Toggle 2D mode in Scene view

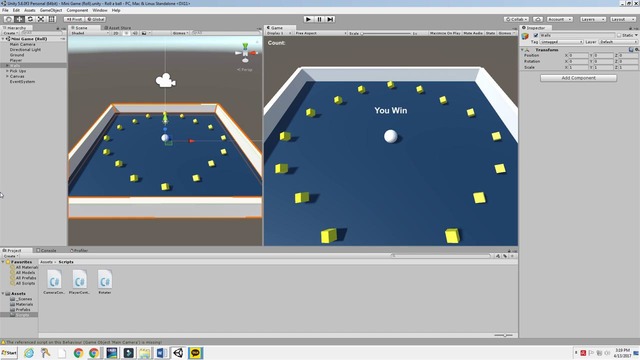tap(116, 33)
